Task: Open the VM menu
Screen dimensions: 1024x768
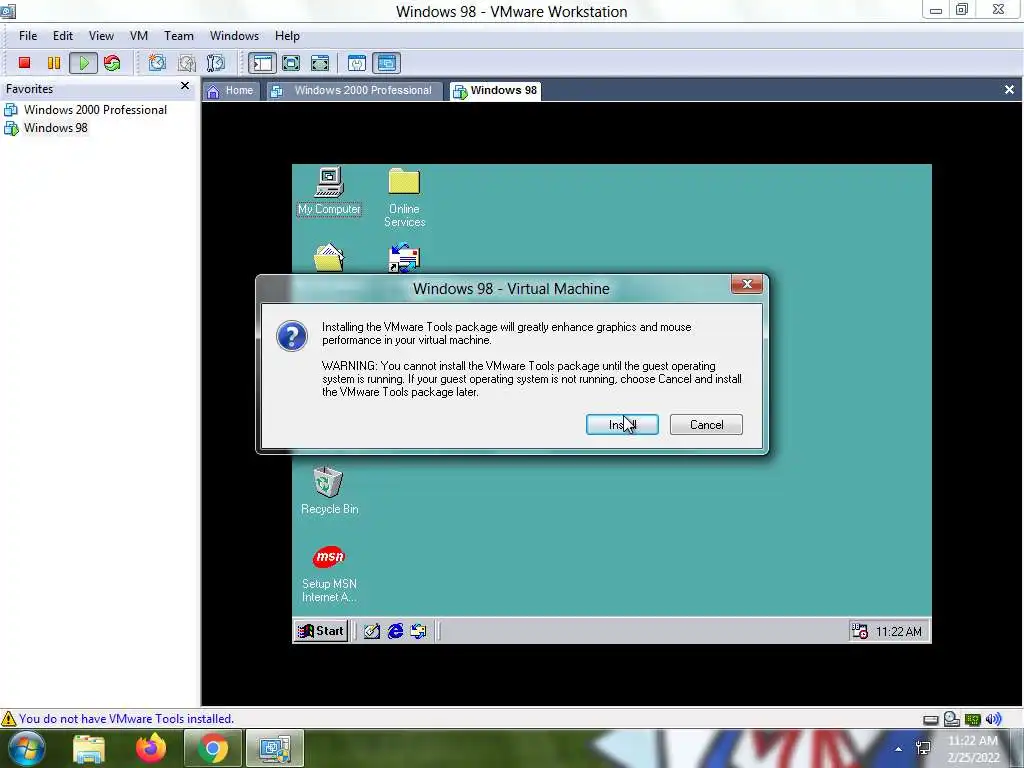Action: pos(138,36)
